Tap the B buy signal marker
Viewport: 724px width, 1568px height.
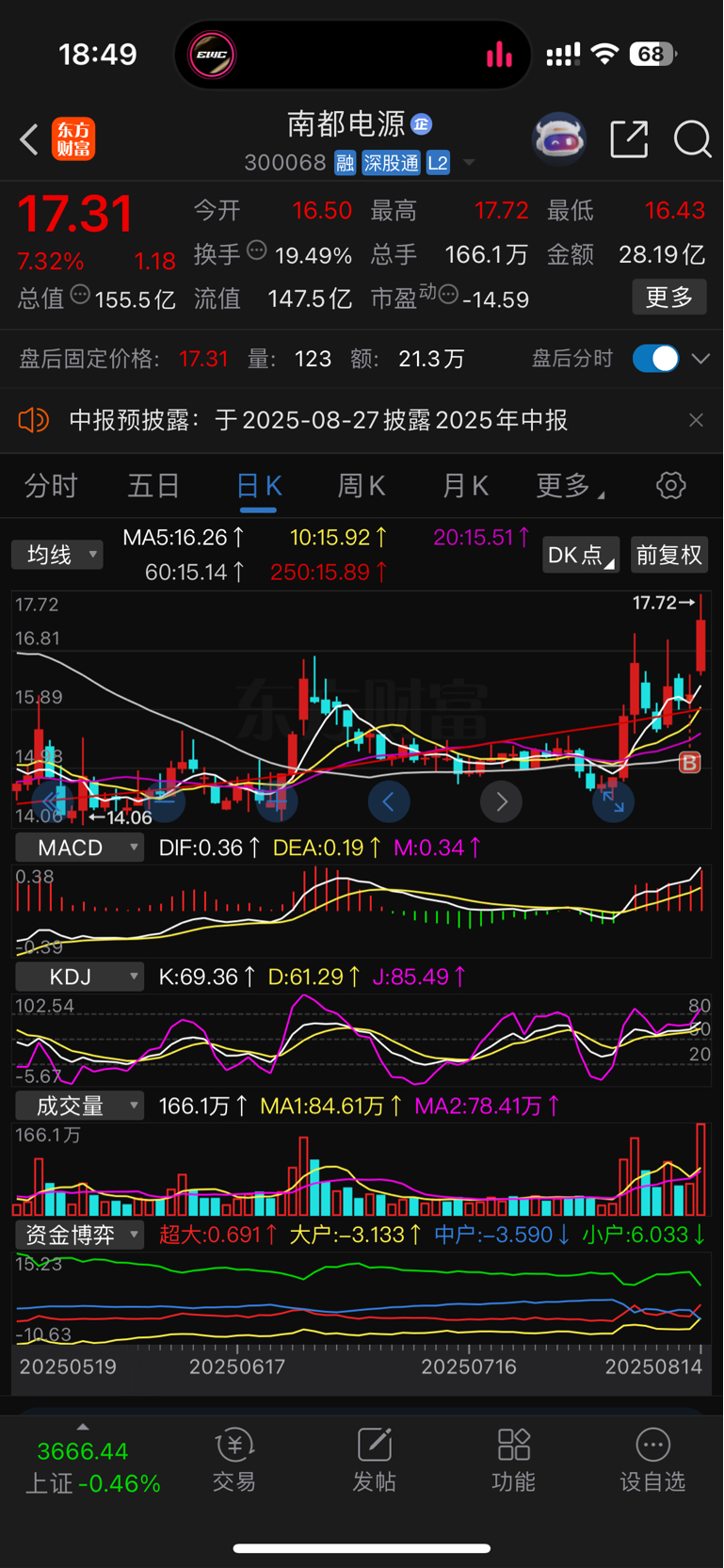click(x=690, y=762)
